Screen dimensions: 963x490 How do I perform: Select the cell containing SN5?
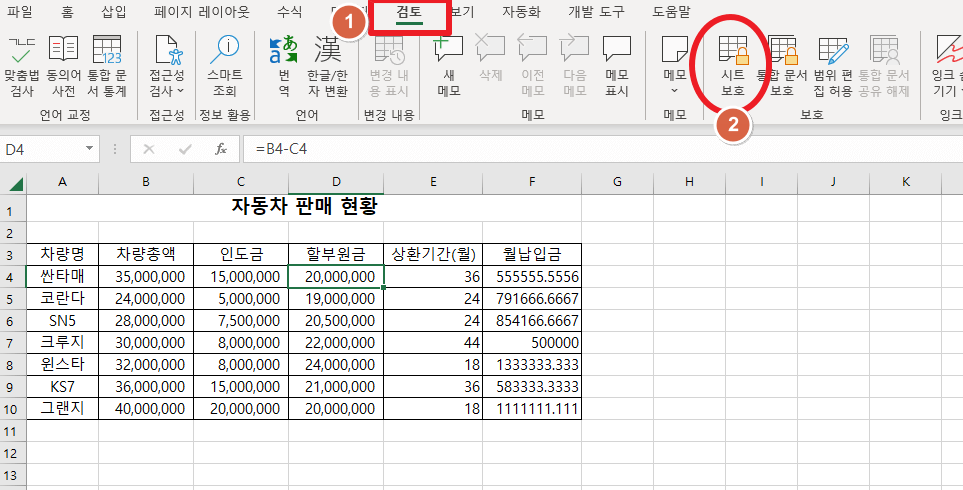point(62,321)
